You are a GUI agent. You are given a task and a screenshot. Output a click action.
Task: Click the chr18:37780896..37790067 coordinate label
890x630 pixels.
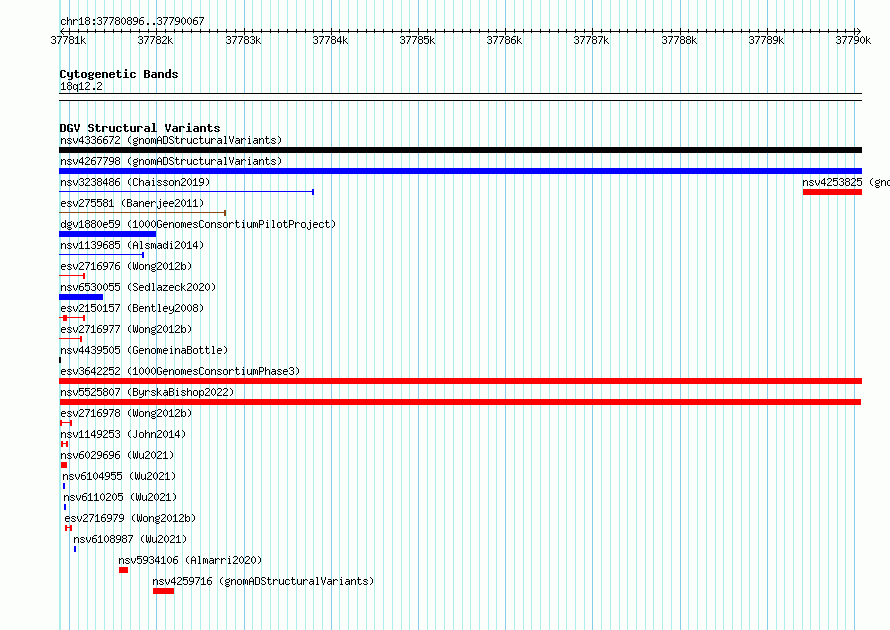tap(132, 22)
